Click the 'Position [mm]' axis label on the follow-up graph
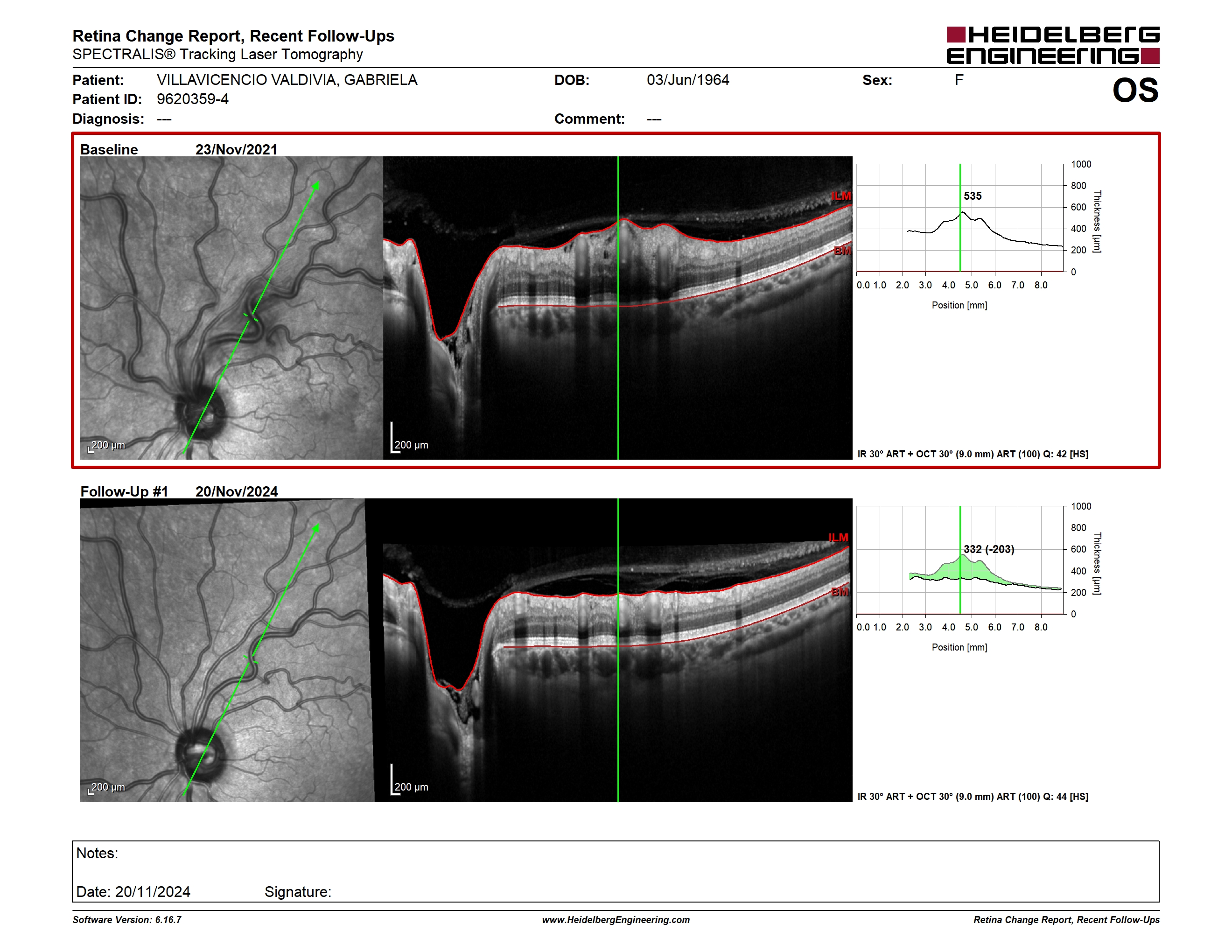Image resolution: width=1232 pixels, height=952 pixels. (959, 647)
